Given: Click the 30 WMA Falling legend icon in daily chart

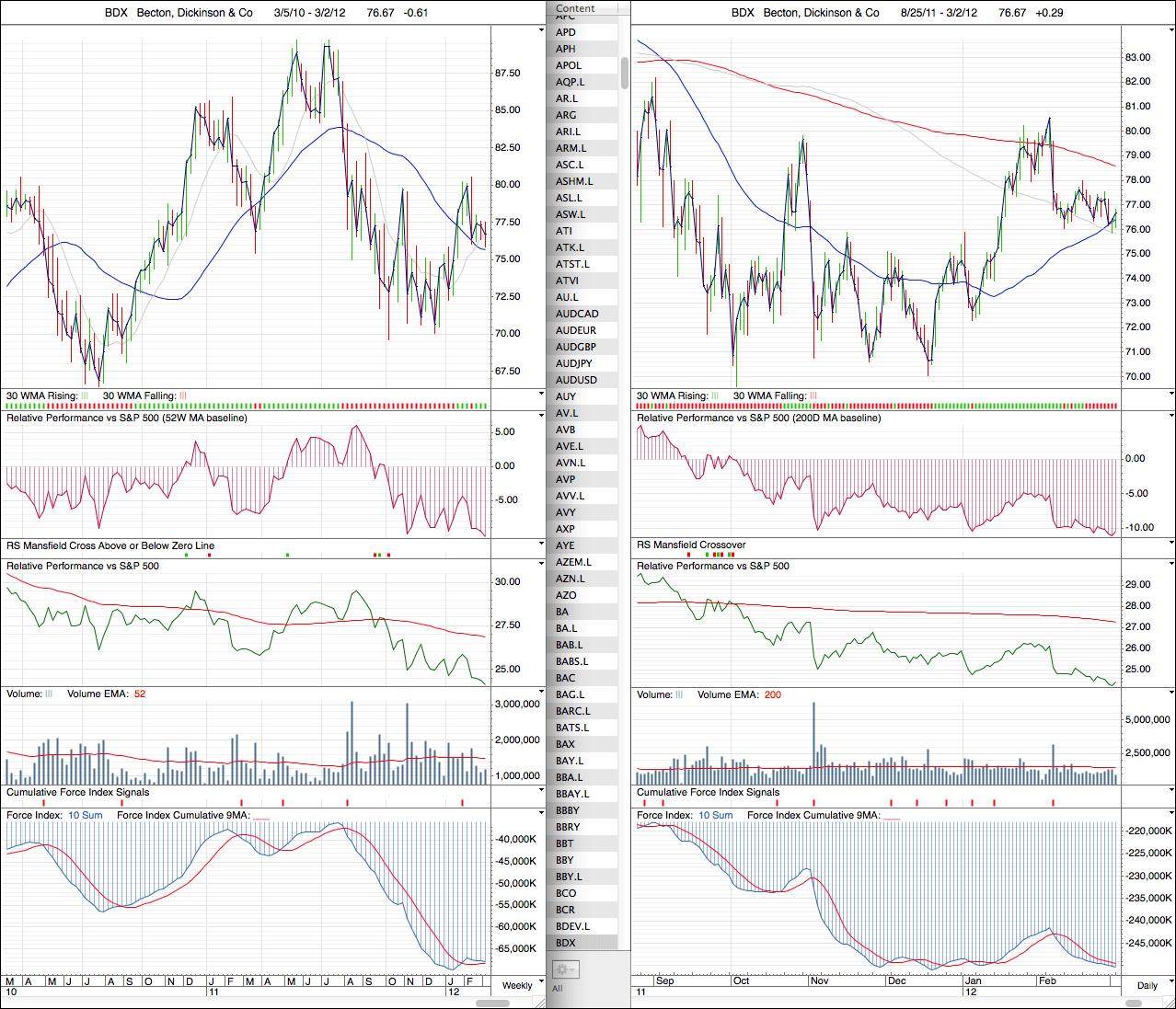Looking at the screenshot, I should (x=813, y=396).
